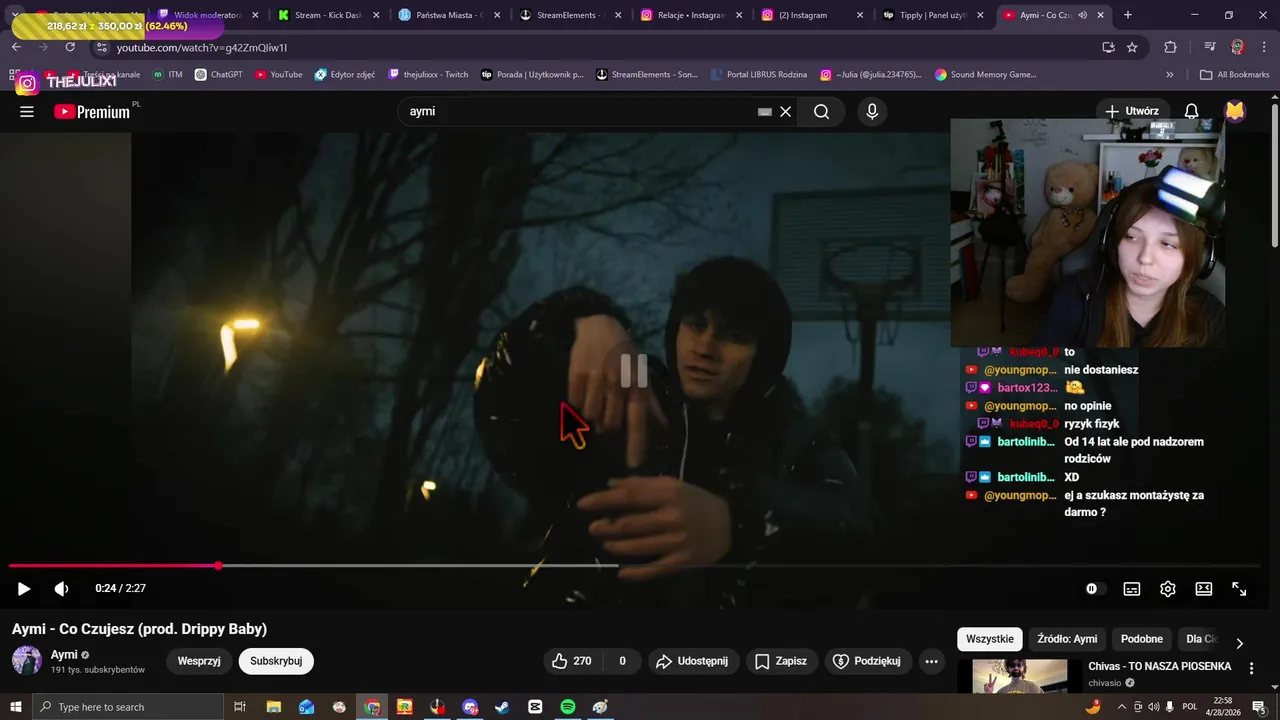1280x720 pixels.
Task: Open Portal LIBRUS Rodzina bookmark
Action: 759,74
